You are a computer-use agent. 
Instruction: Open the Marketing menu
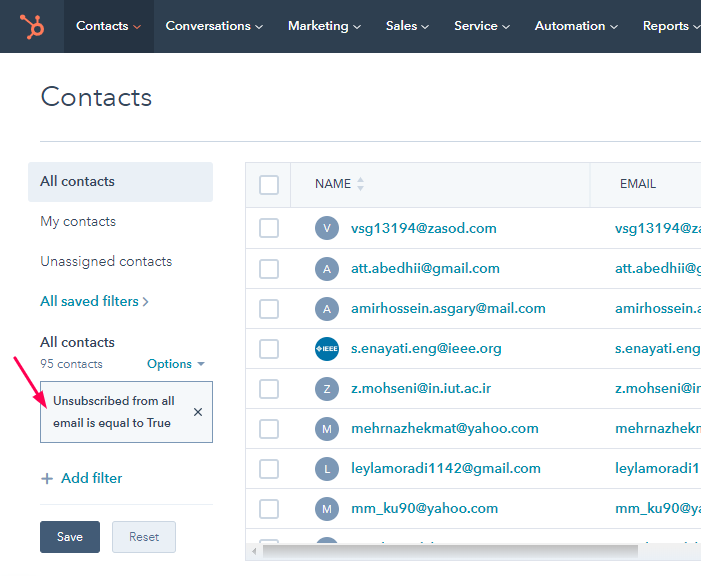(x=324, y=26)
